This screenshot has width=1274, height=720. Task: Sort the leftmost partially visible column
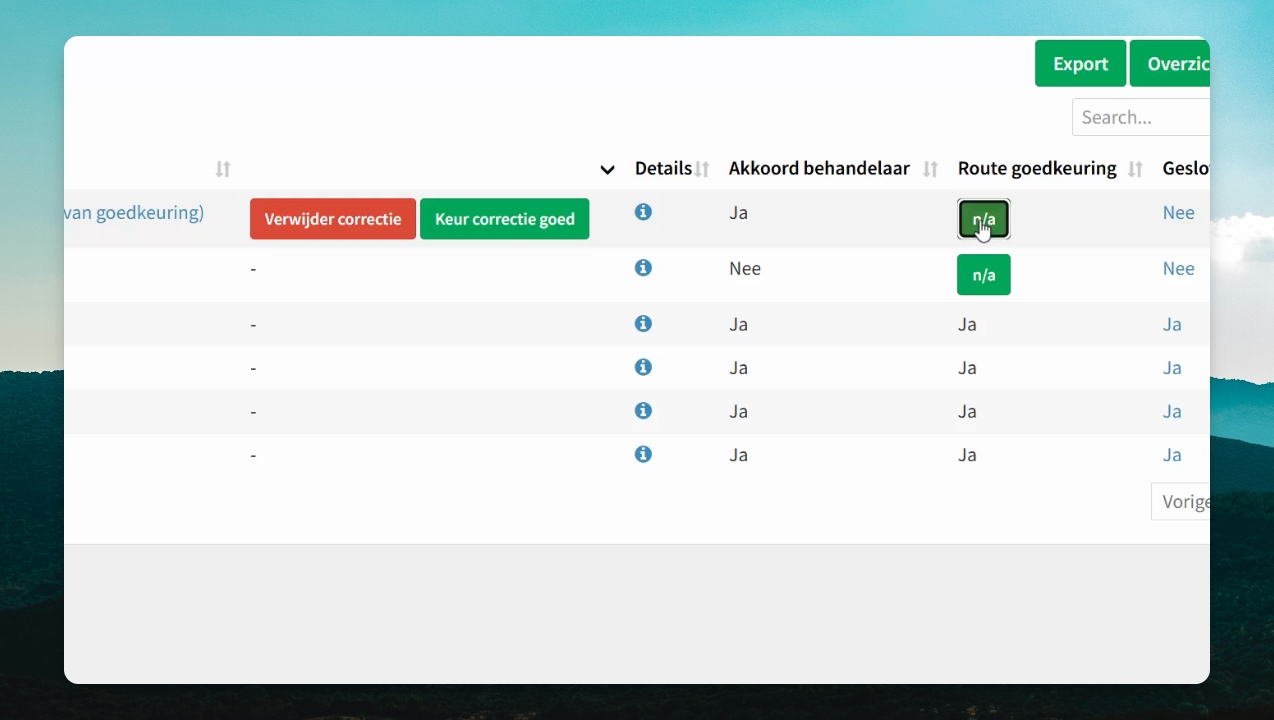223,169
